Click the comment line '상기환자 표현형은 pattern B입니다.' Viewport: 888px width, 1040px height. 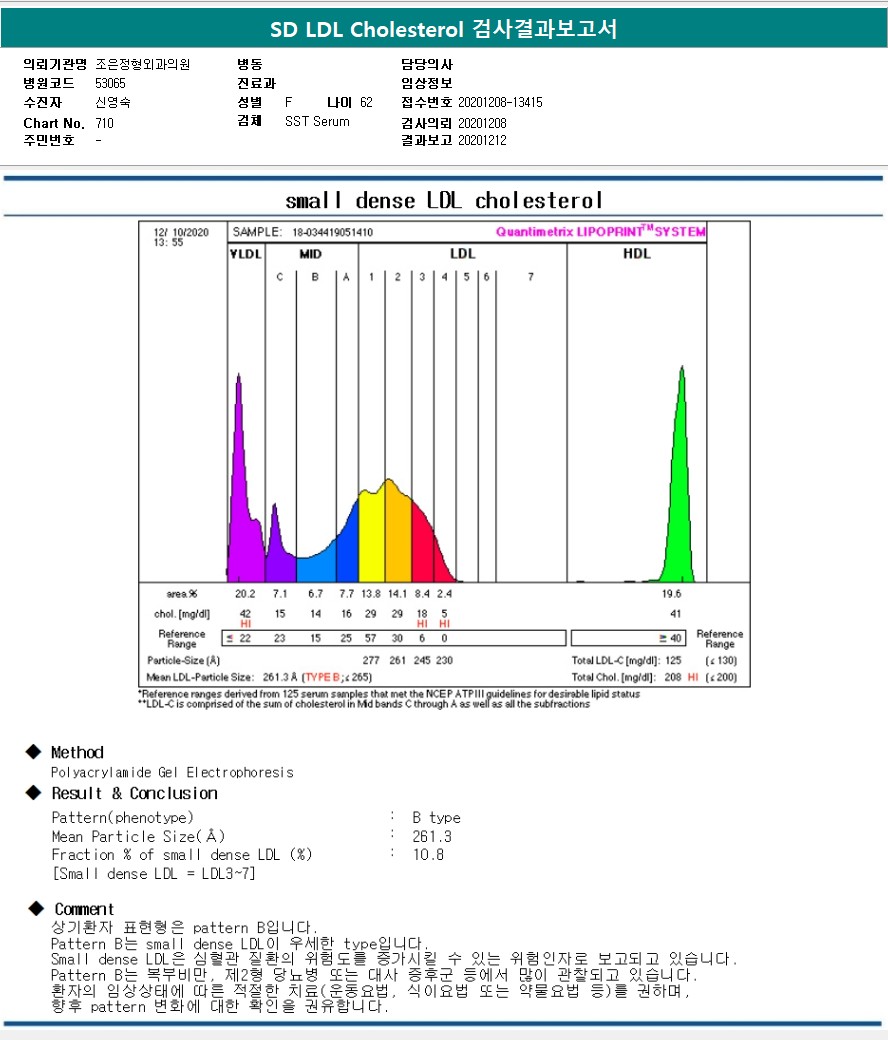(184, 927)
